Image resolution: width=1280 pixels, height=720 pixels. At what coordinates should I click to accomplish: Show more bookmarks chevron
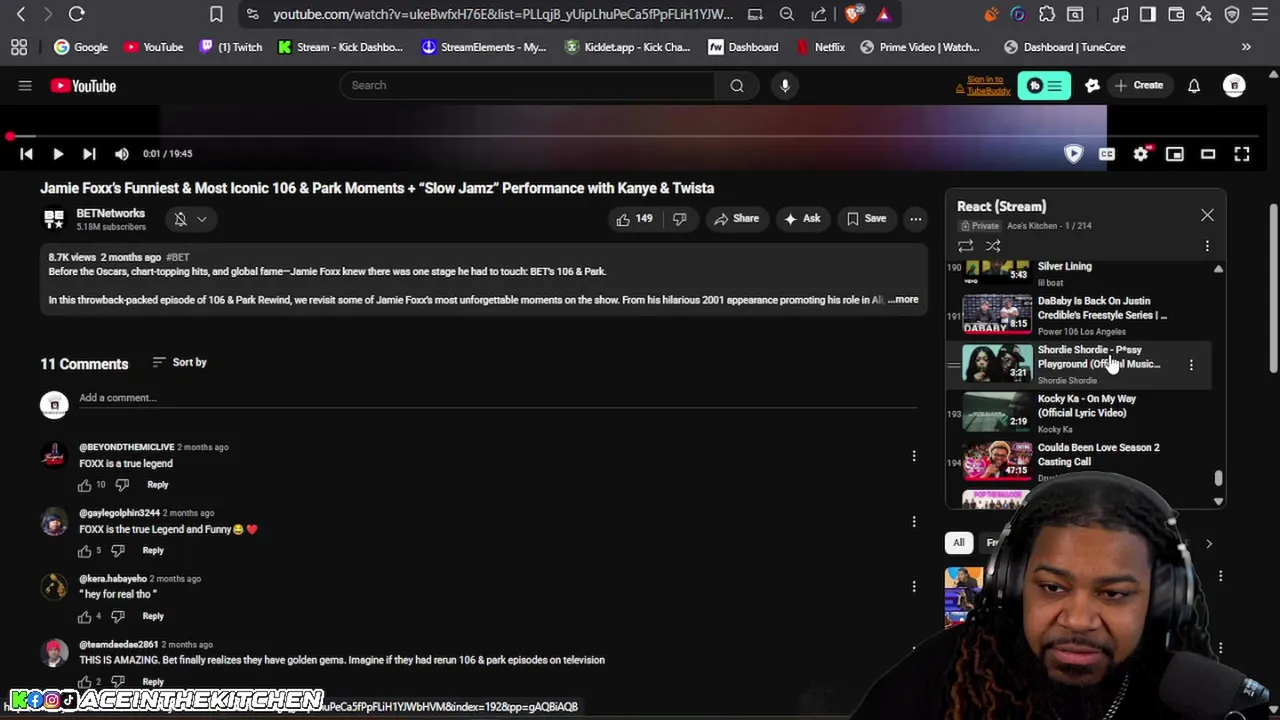coord(1246,47)
